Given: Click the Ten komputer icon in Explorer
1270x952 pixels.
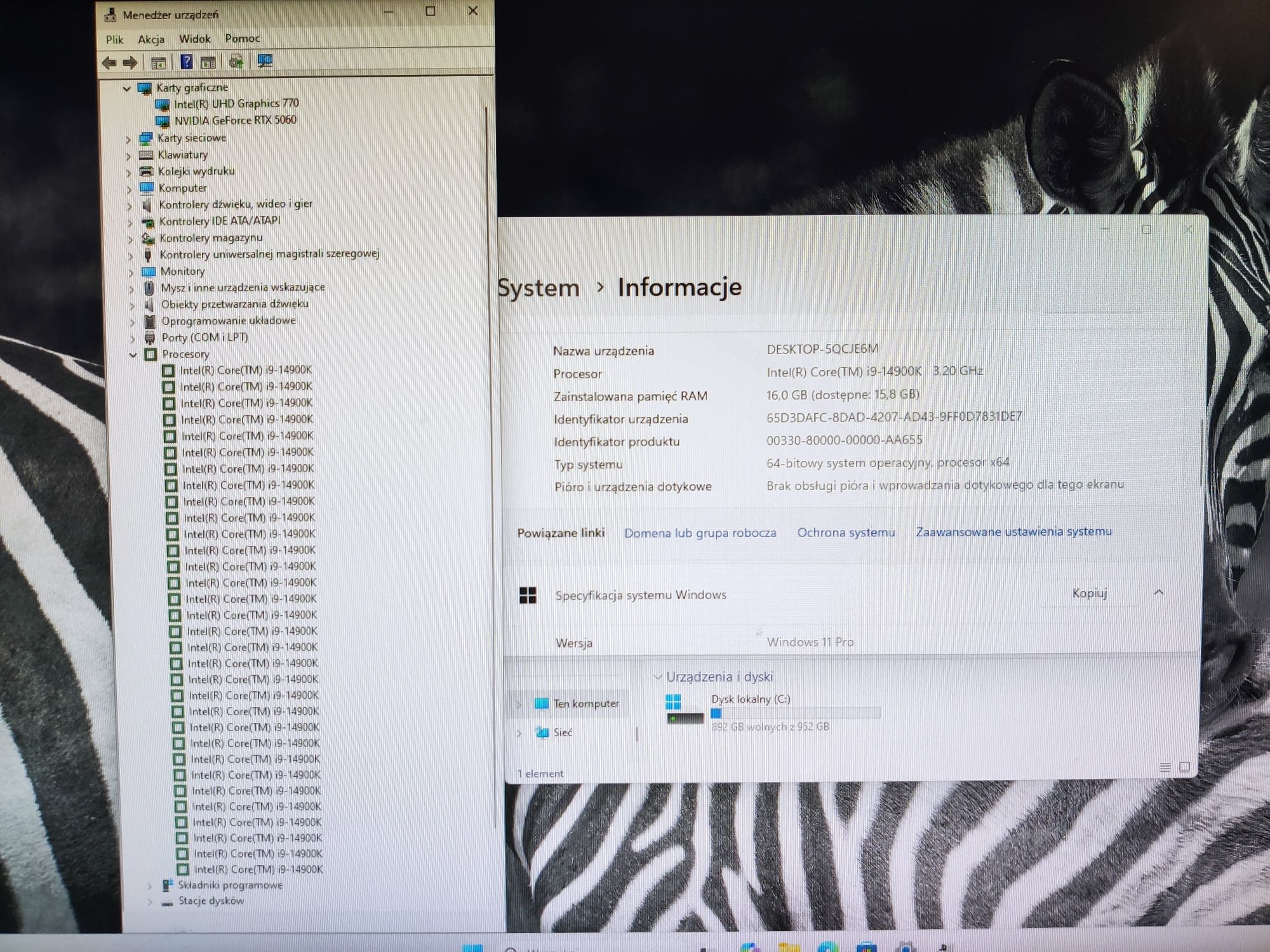Looking at the screenshot, I should (542, 703).
